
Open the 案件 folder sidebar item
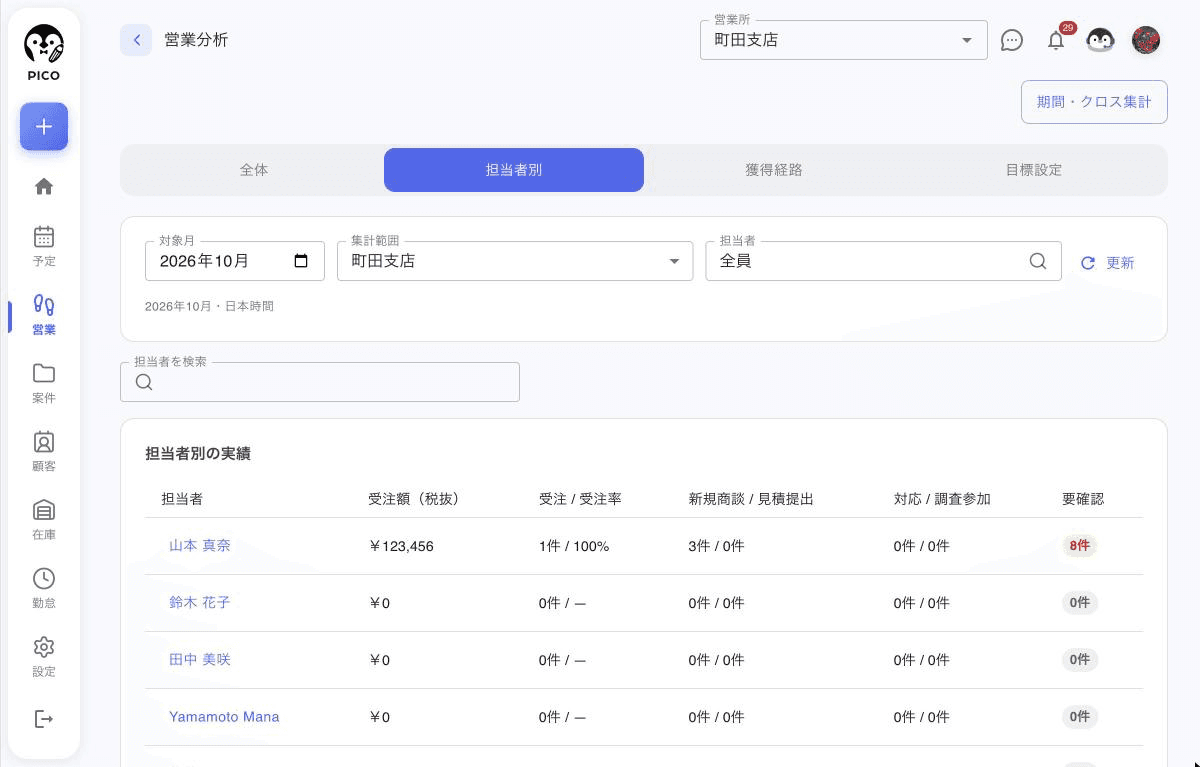tap(44, 383)
